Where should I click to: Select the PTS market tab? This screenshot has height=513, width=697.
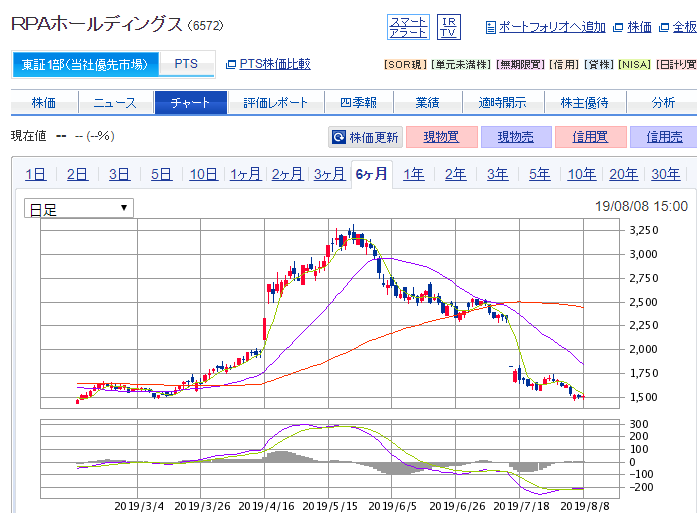tap(186, 64)
